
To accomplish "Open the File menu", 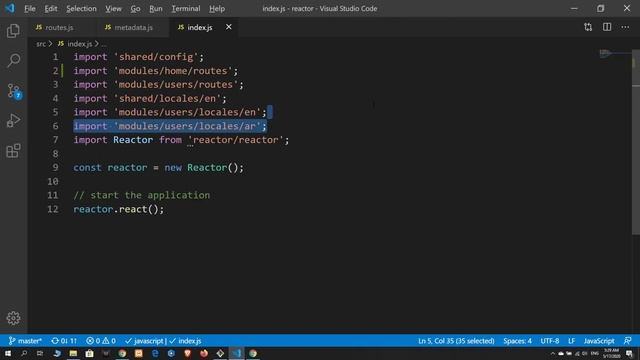I will [30, 9].
